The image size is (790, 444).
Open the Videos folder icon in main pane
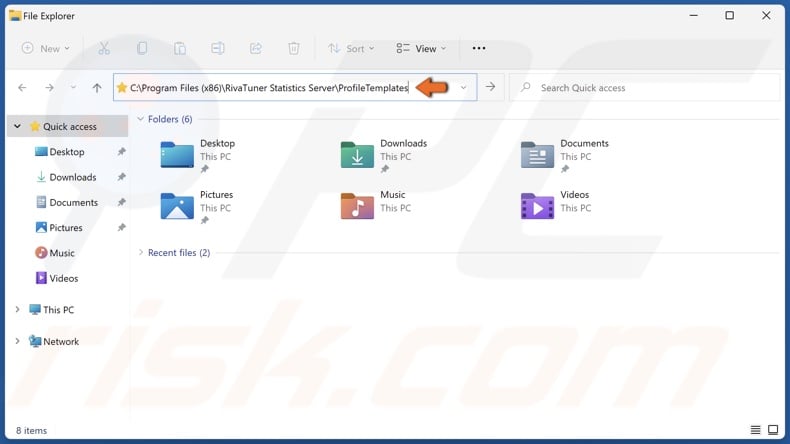tap(537, 206)
